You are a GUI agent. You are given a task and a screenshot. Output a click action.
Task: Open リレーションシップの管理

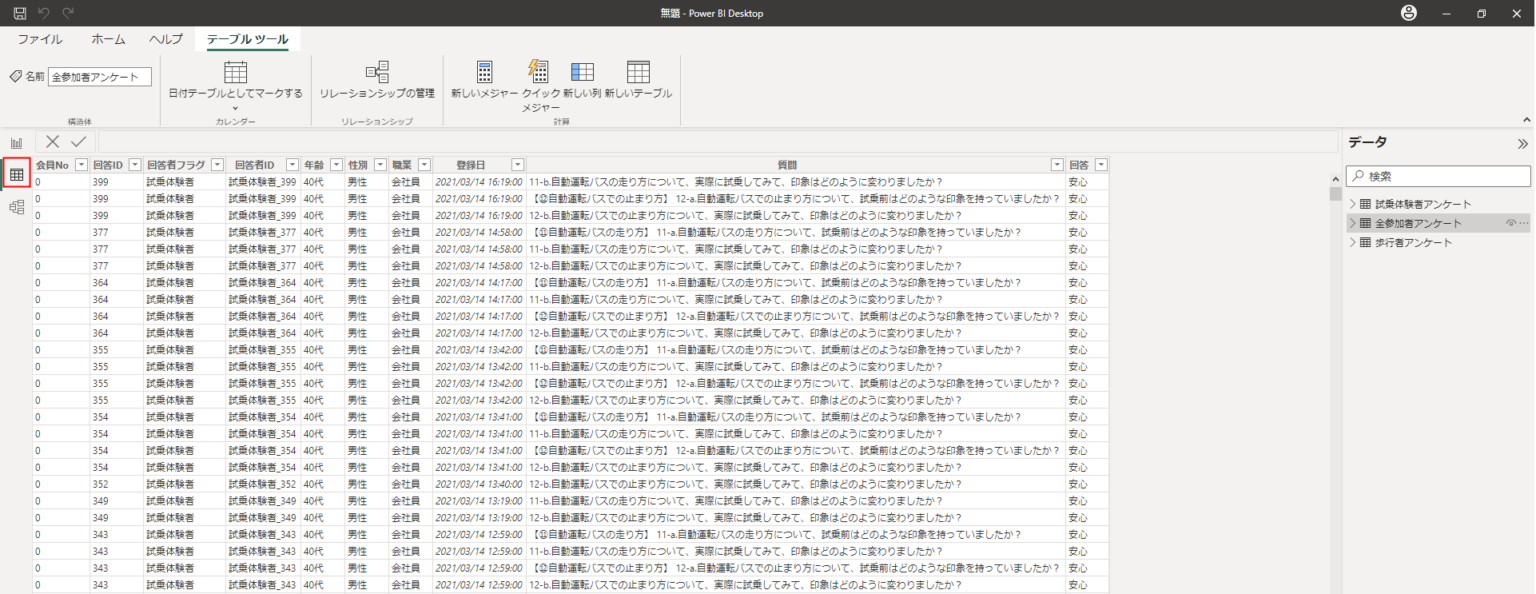tap(377, 71)
